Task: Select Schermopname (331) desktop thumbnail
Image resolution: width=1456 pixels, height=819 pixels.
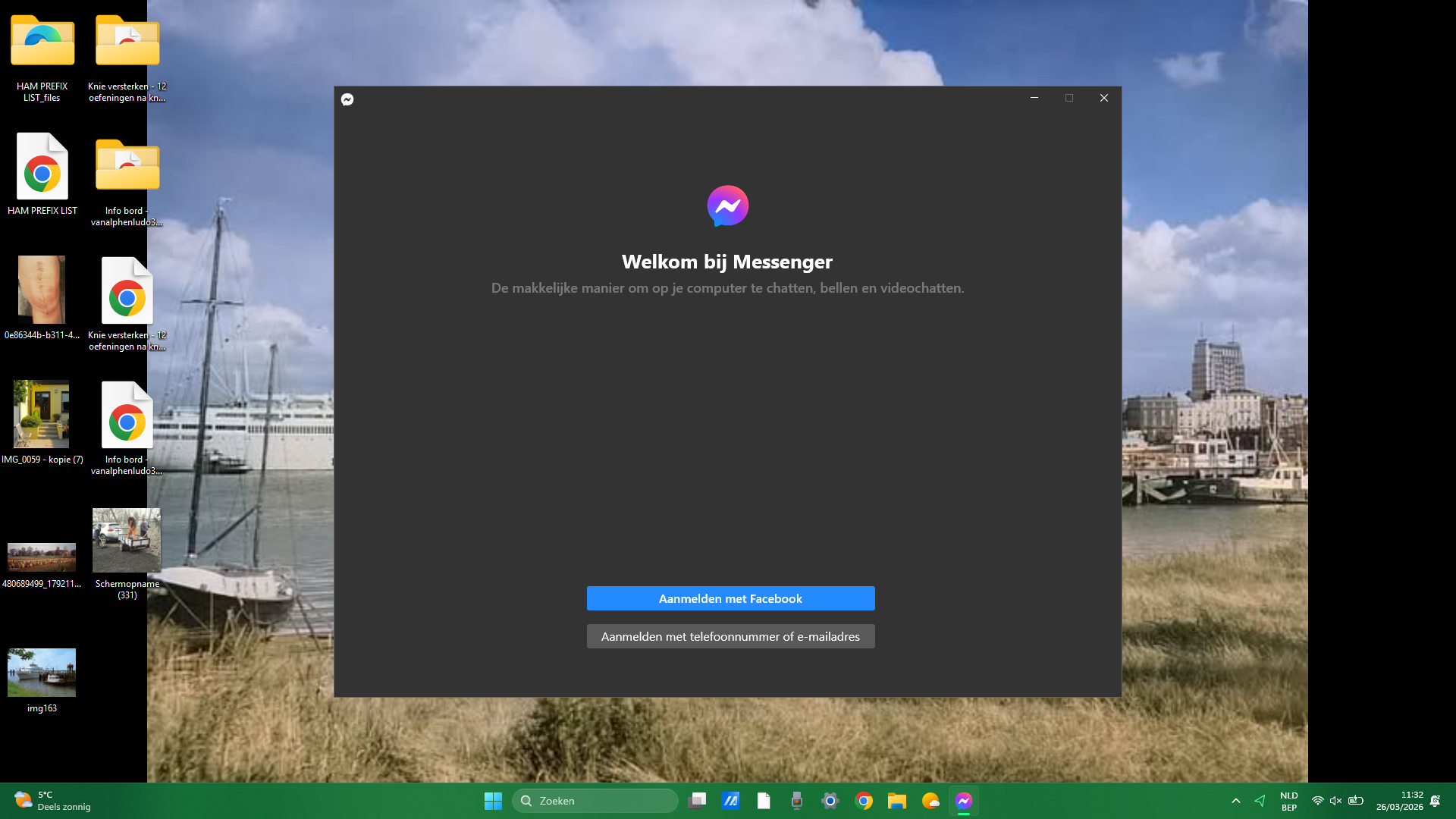Action: tap(127, 540)
